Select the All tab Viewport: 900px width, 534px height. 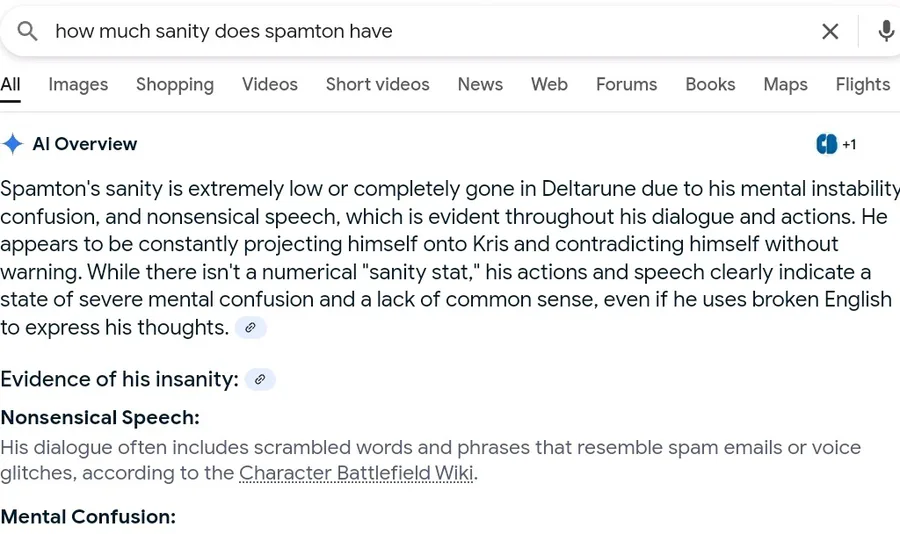point(10,84)
